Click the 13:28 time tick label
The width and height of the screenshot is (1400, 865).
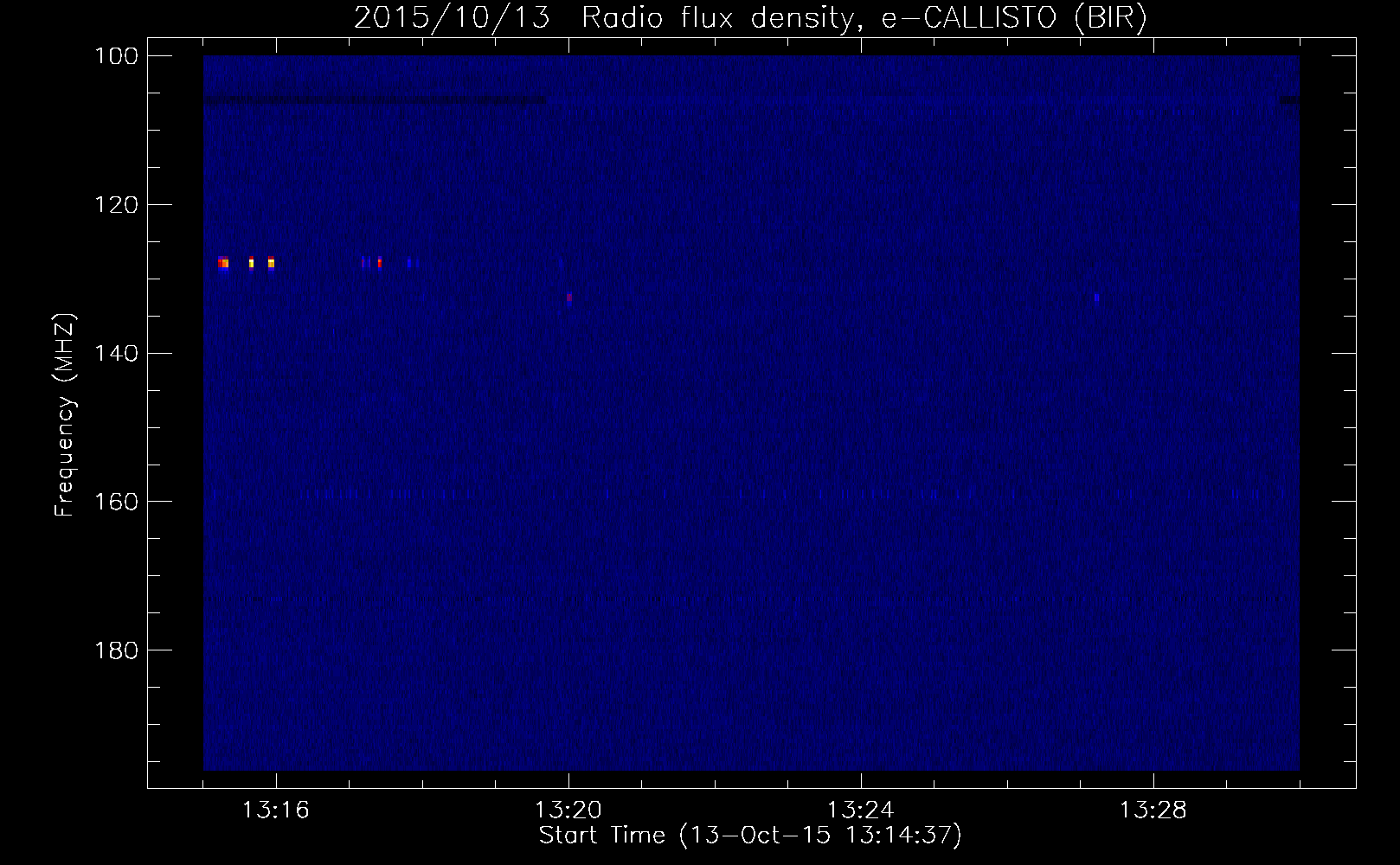[1153, 811]
